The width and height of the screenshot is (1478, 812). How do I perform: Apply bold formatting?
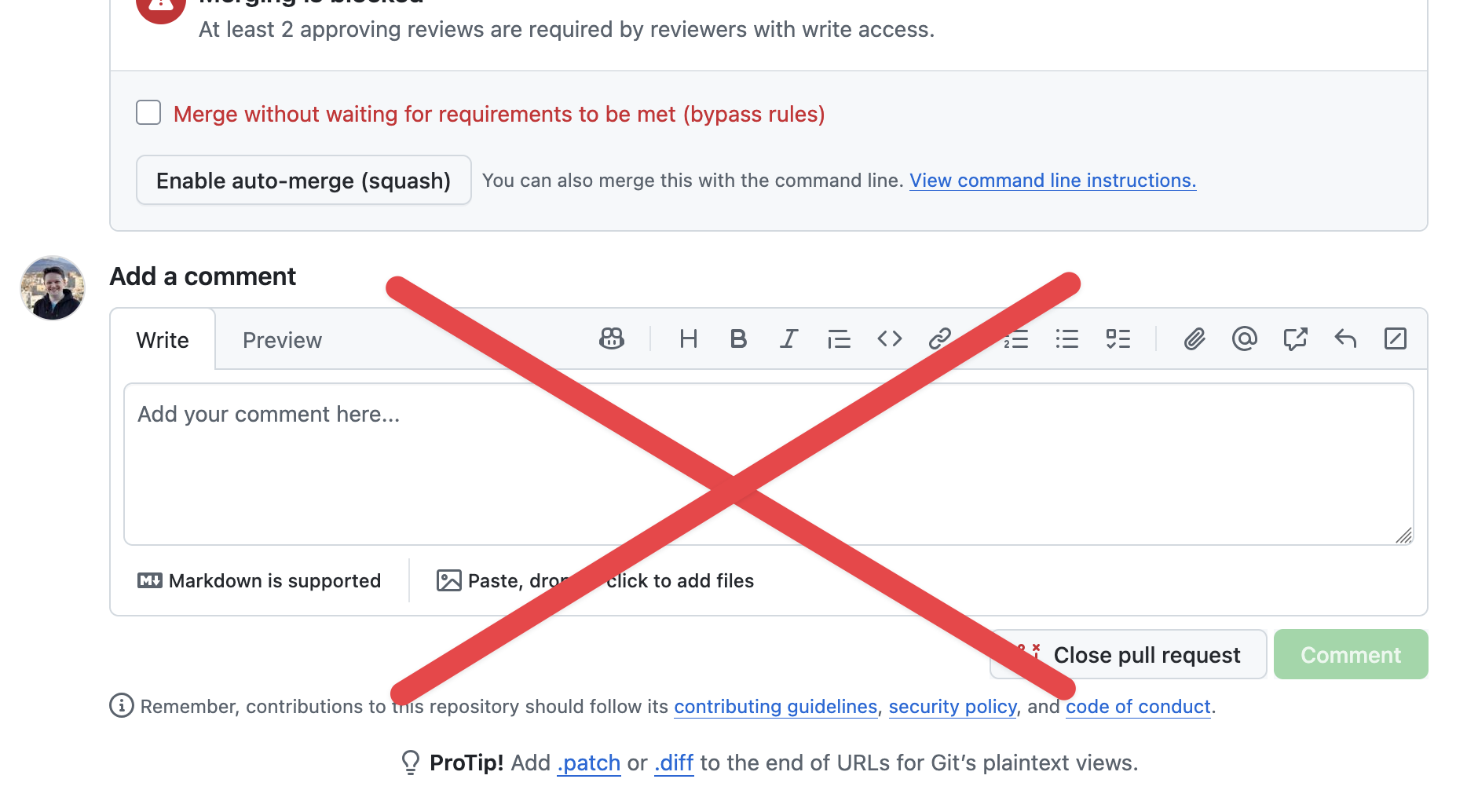pos(738,339)
